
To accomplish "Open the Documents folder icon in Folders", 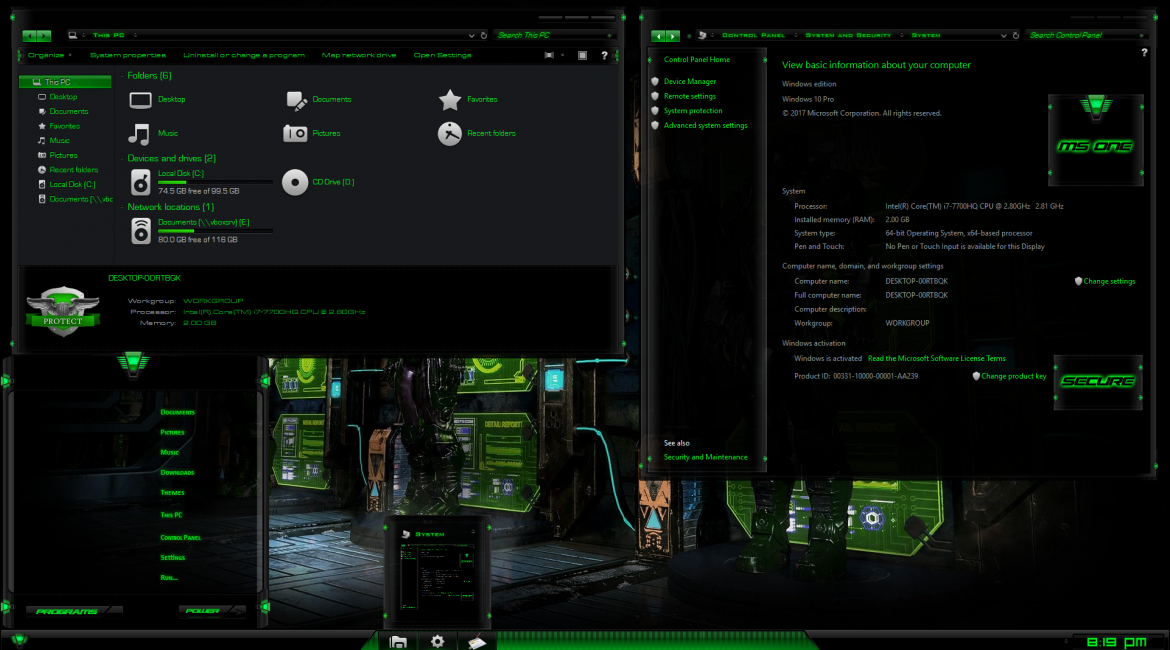I will coord(296,99).
